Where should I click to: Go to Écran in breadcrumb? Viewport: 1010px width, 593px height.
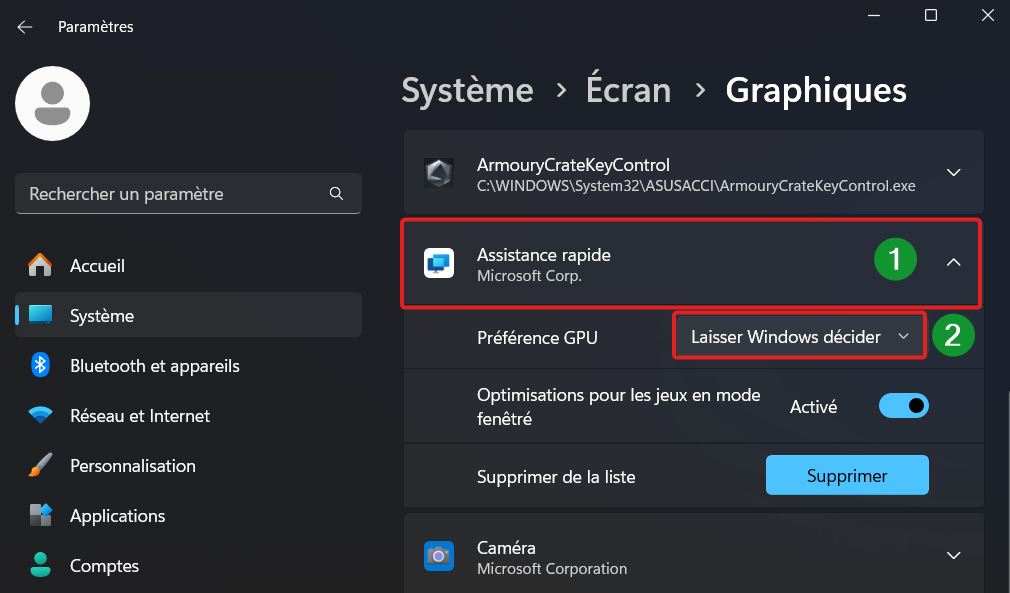coord(628,90)
